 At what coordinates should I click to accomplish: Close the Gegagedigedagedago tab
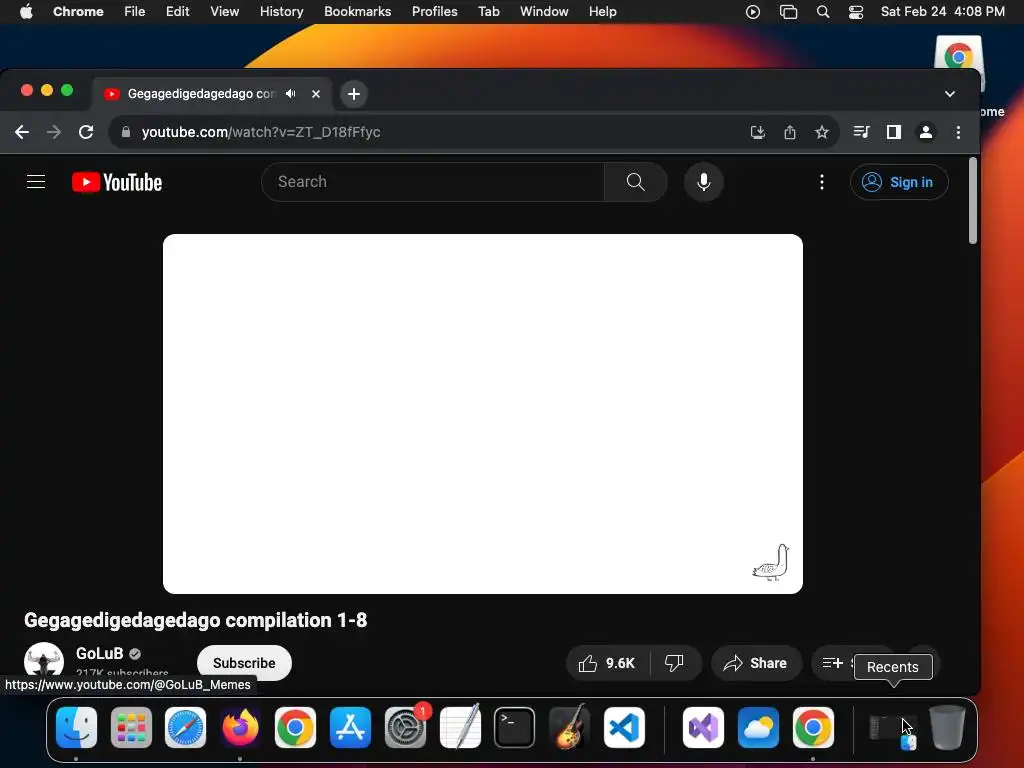point(316,93)
